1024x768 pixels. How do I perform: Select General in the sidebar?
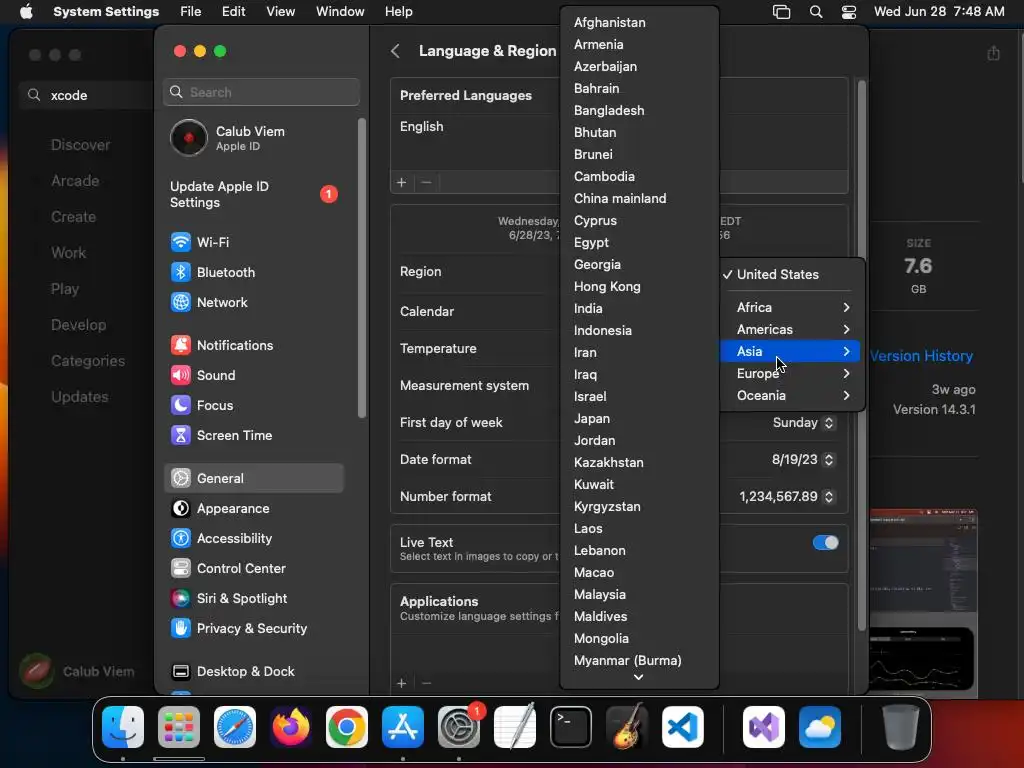coord(253,479)
